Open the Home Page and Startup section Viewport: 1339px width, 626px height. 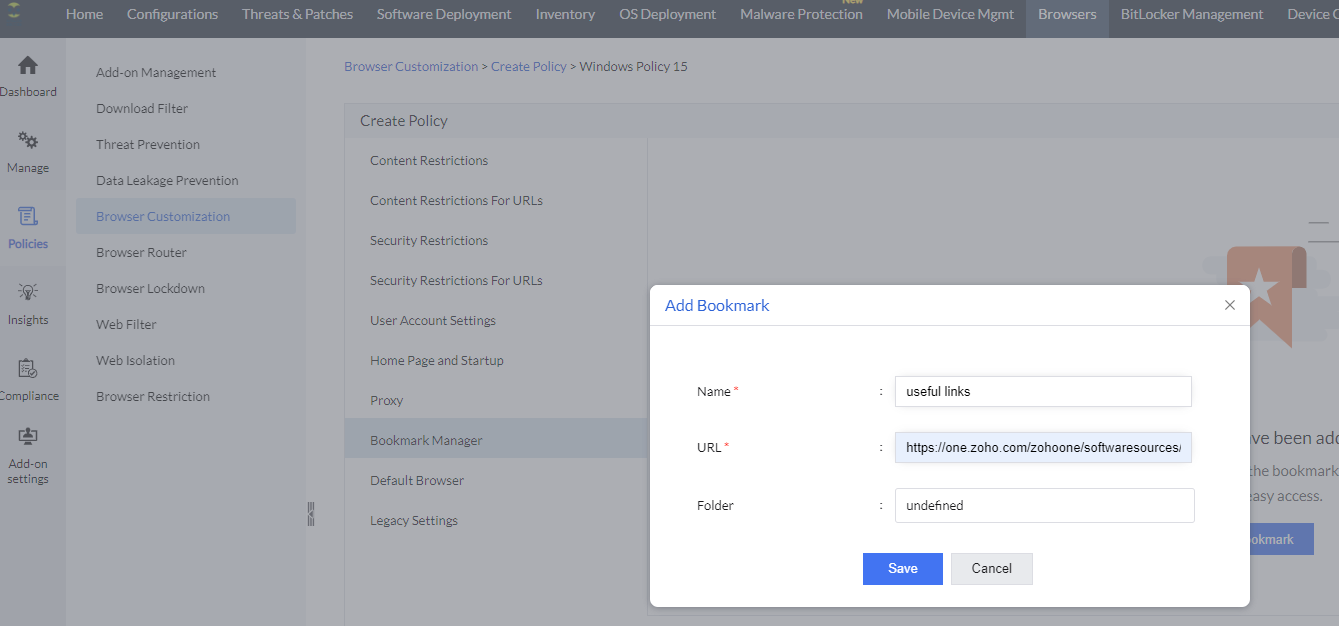coord(437,361)
